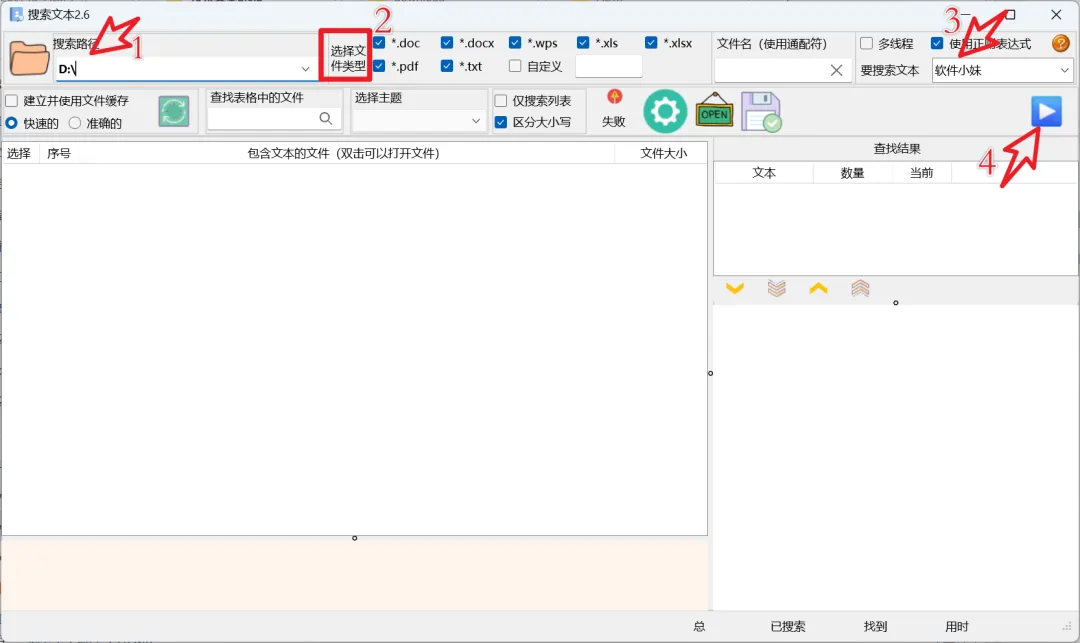The width and height of the screenshot is (1080, 643).
Task: Expand the search path D:\ dropdown
Action: click(305, 69)
